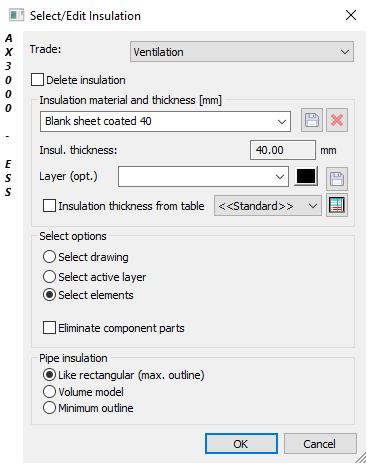Click the dialog window icon in title bar
367x464 pixels.
coord(17,15)
